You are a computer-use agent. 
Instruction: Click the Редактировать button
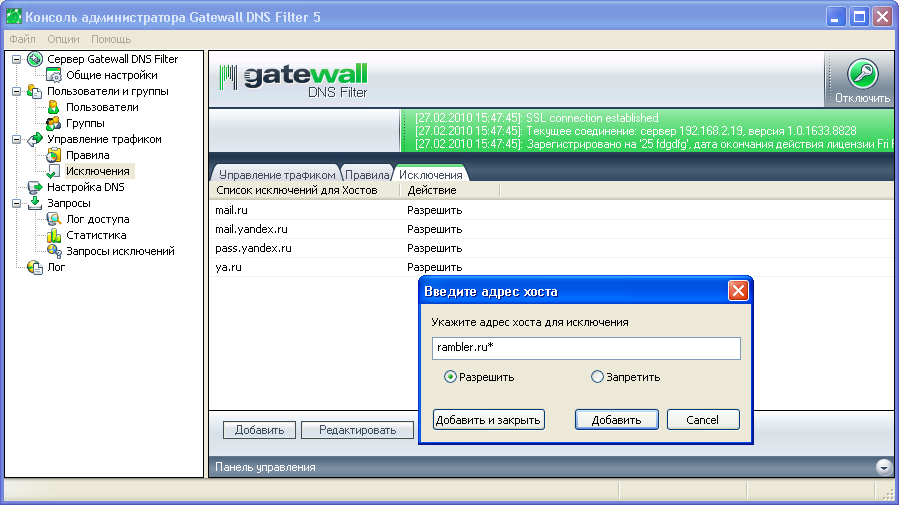[357, 430]
